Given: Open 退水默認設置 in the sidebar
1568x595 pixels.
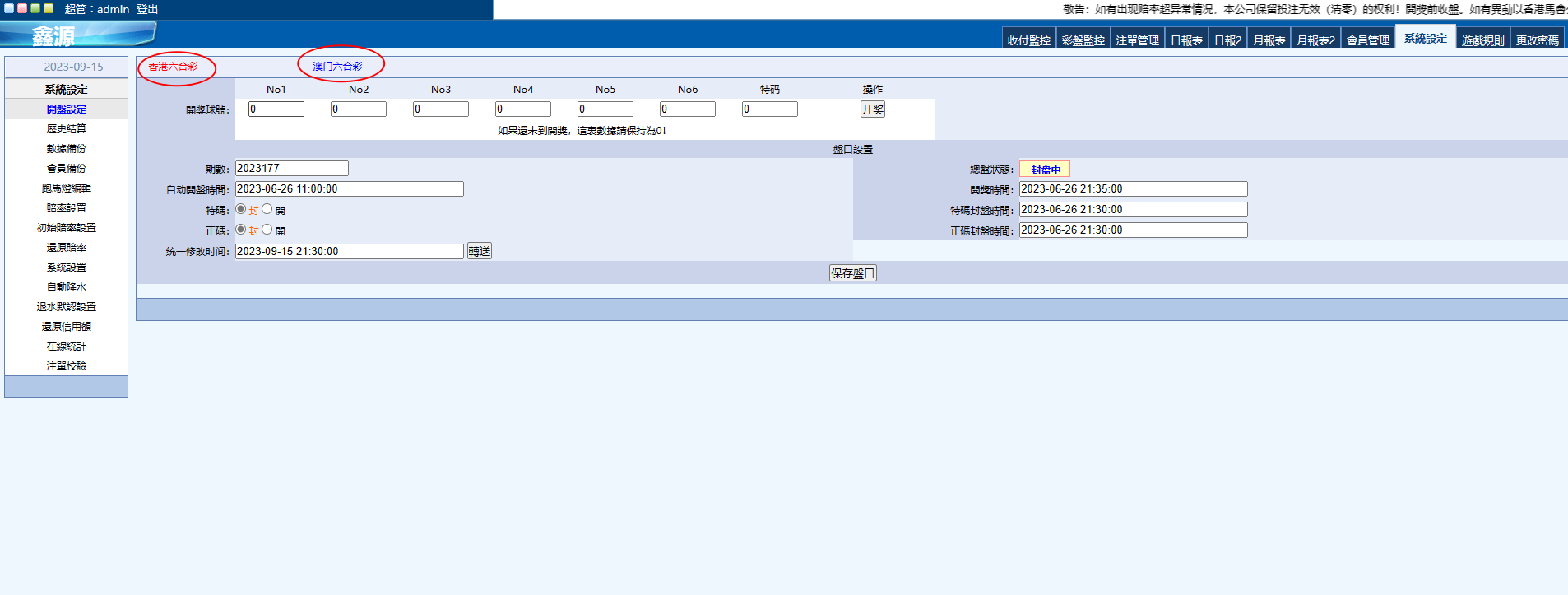Looking at the screenshot, I should 66,306.
